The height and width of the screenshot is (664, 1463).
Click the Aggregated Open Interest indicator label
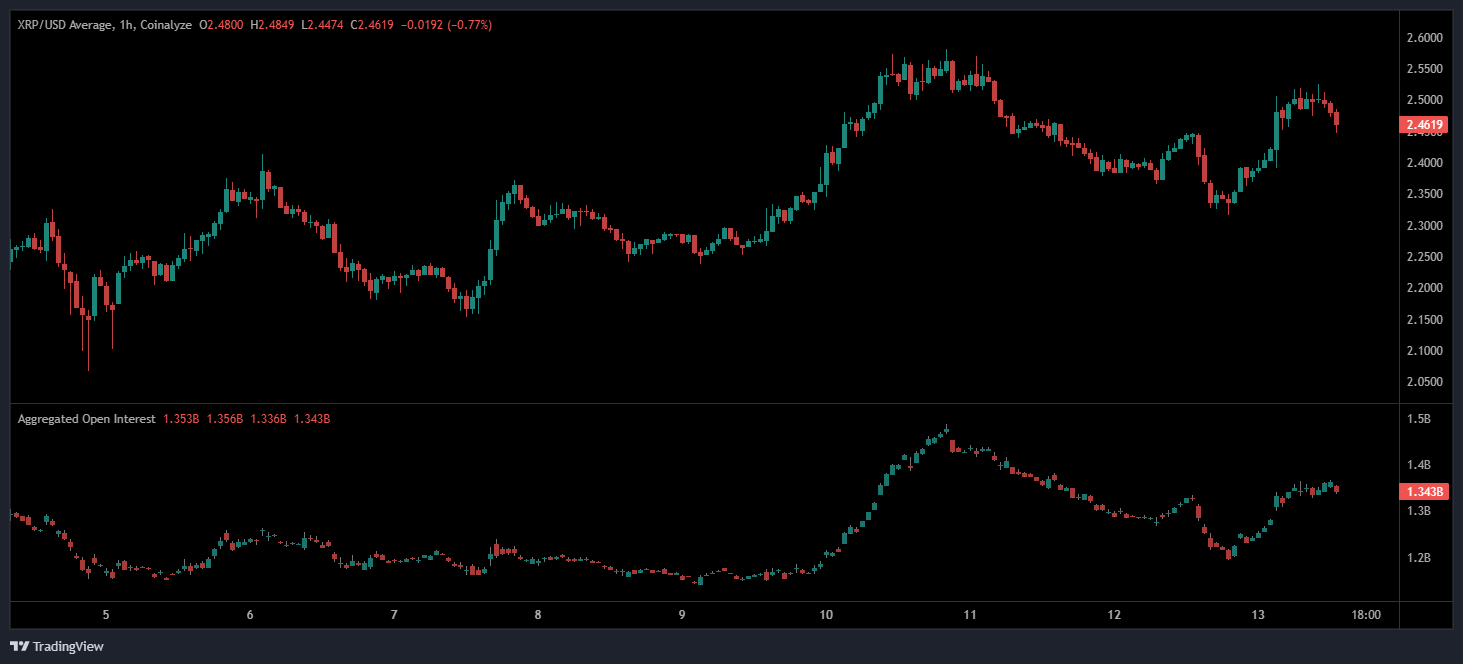pos(86,419)
